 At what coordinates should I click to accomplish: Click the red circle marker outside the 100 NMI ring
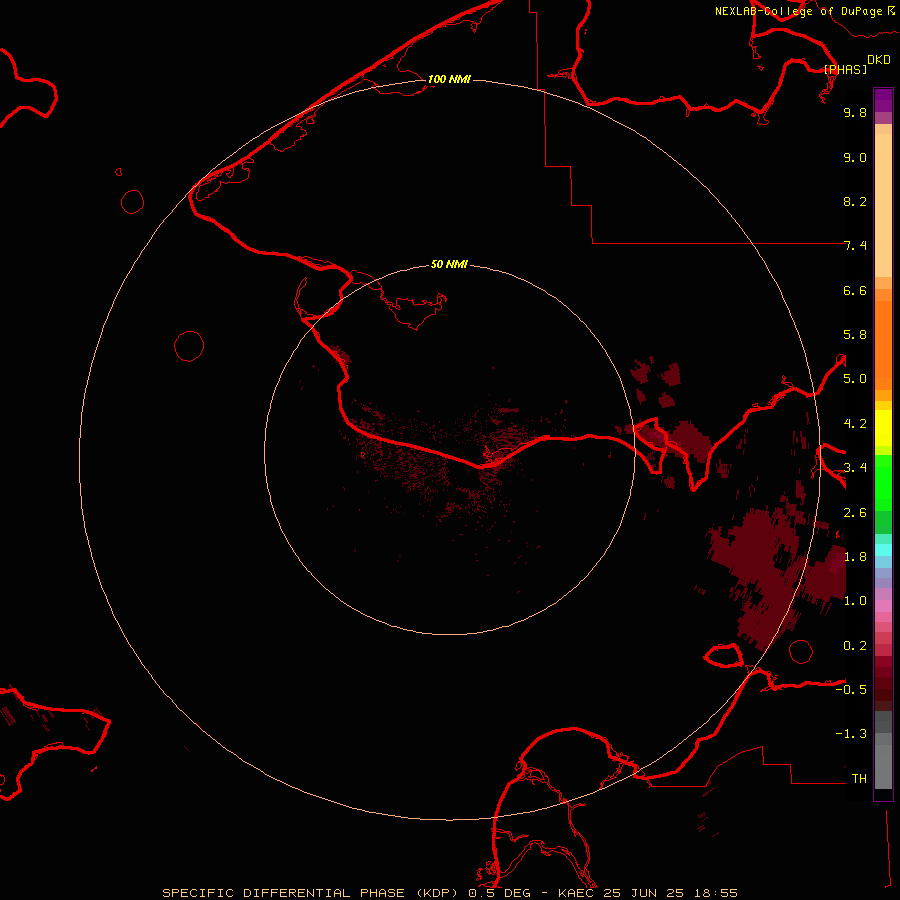tap(133, 202)
